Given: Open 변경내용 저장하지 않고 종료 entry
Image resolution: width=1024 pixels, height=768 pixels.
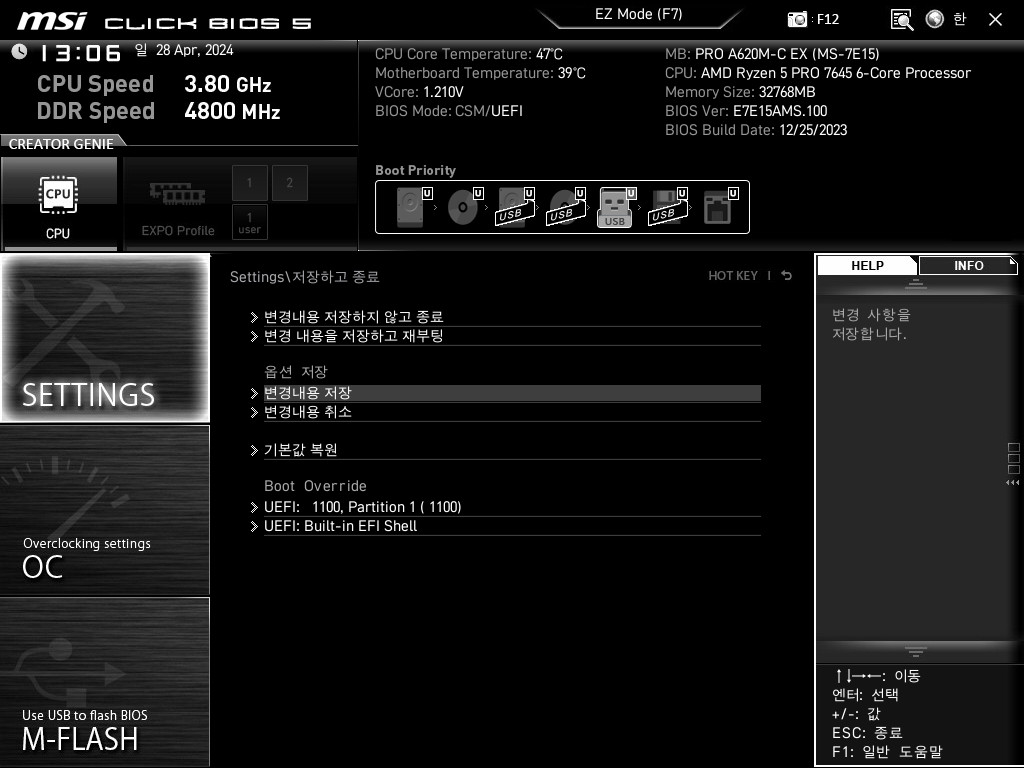Looking at the screenshot, I should (x=353, y=317).
